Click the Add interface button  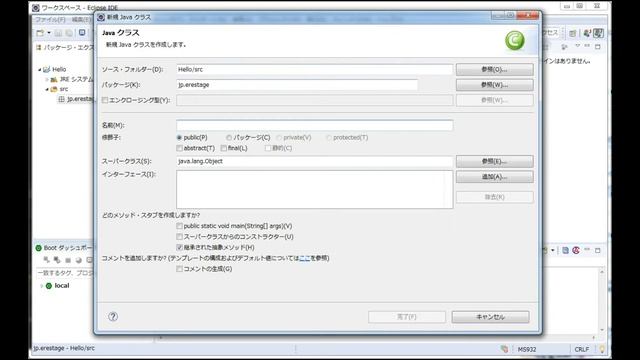point(494,177)
